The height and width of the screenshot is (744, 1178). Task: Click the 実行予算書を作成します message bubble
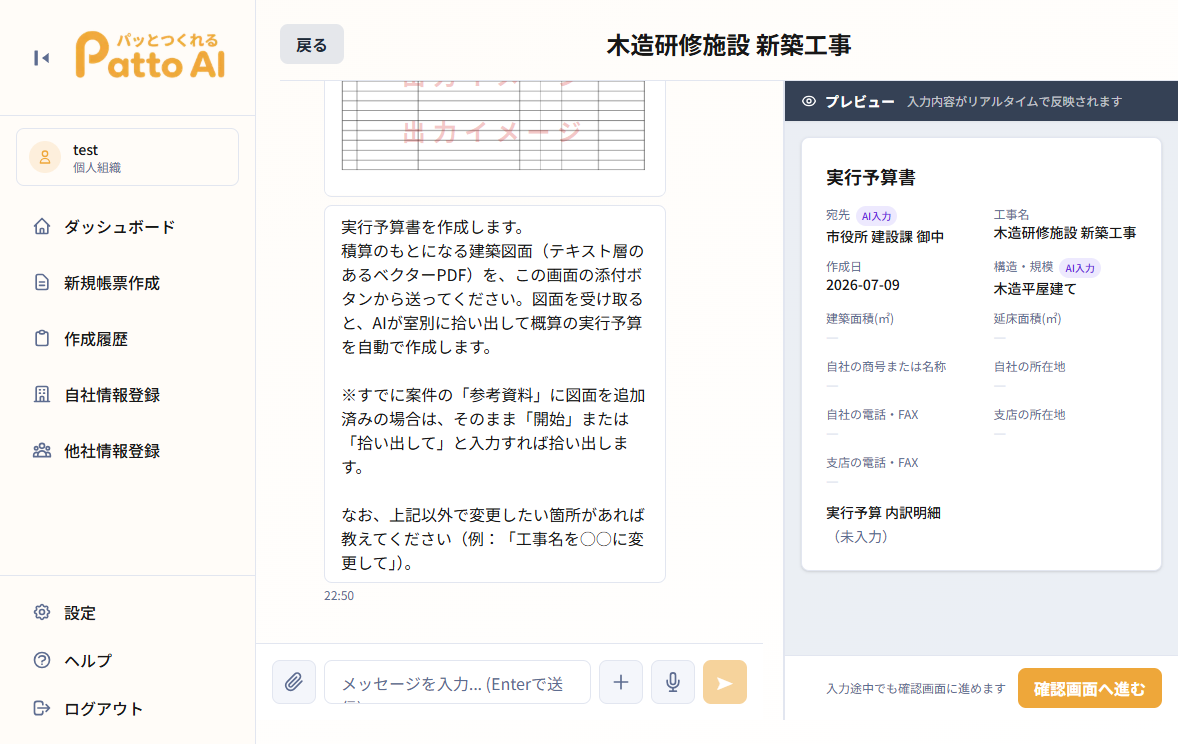(x=495, y=394)
